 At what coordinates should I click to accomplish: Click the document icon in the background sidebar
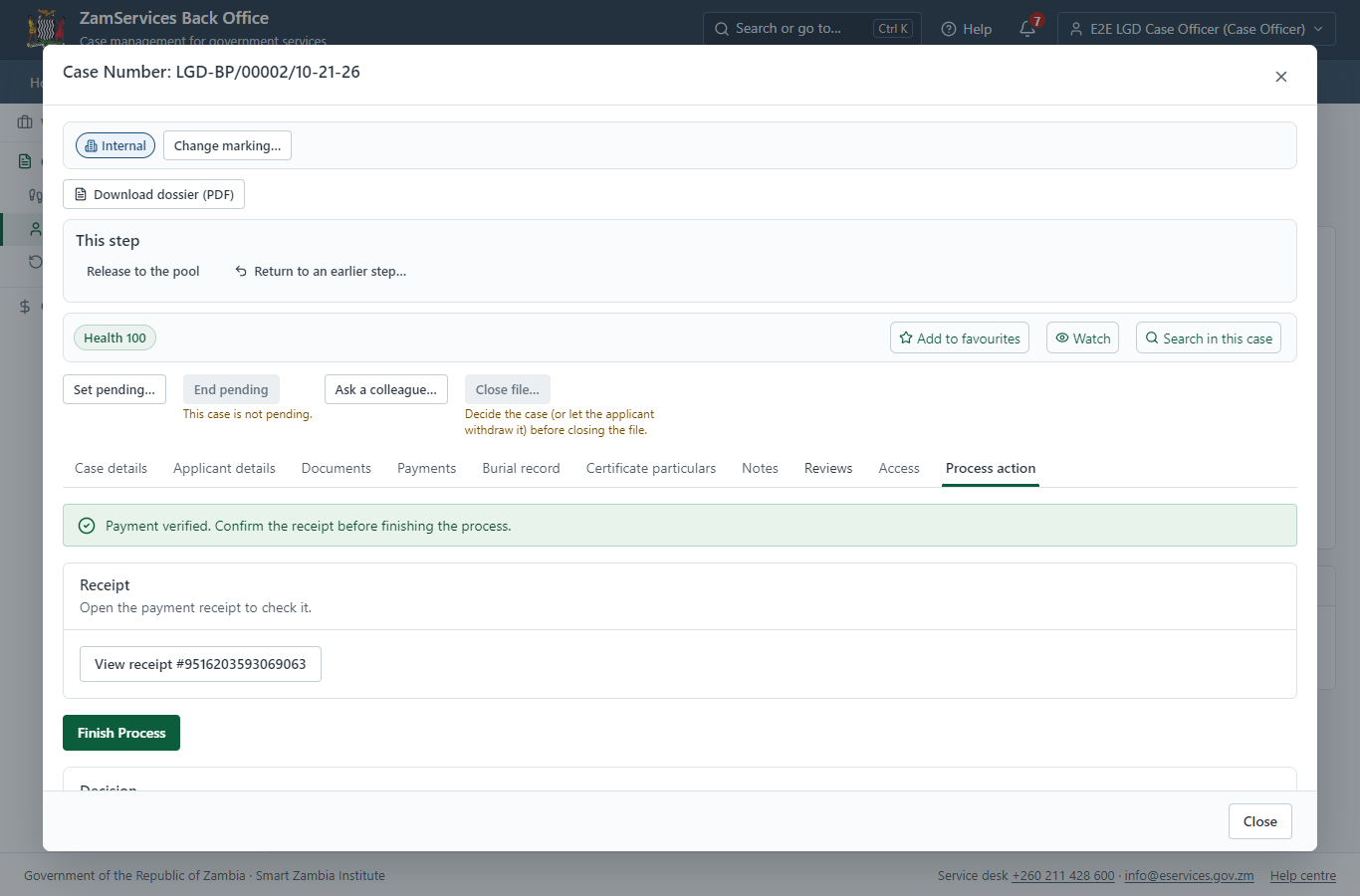coord(25,161)
